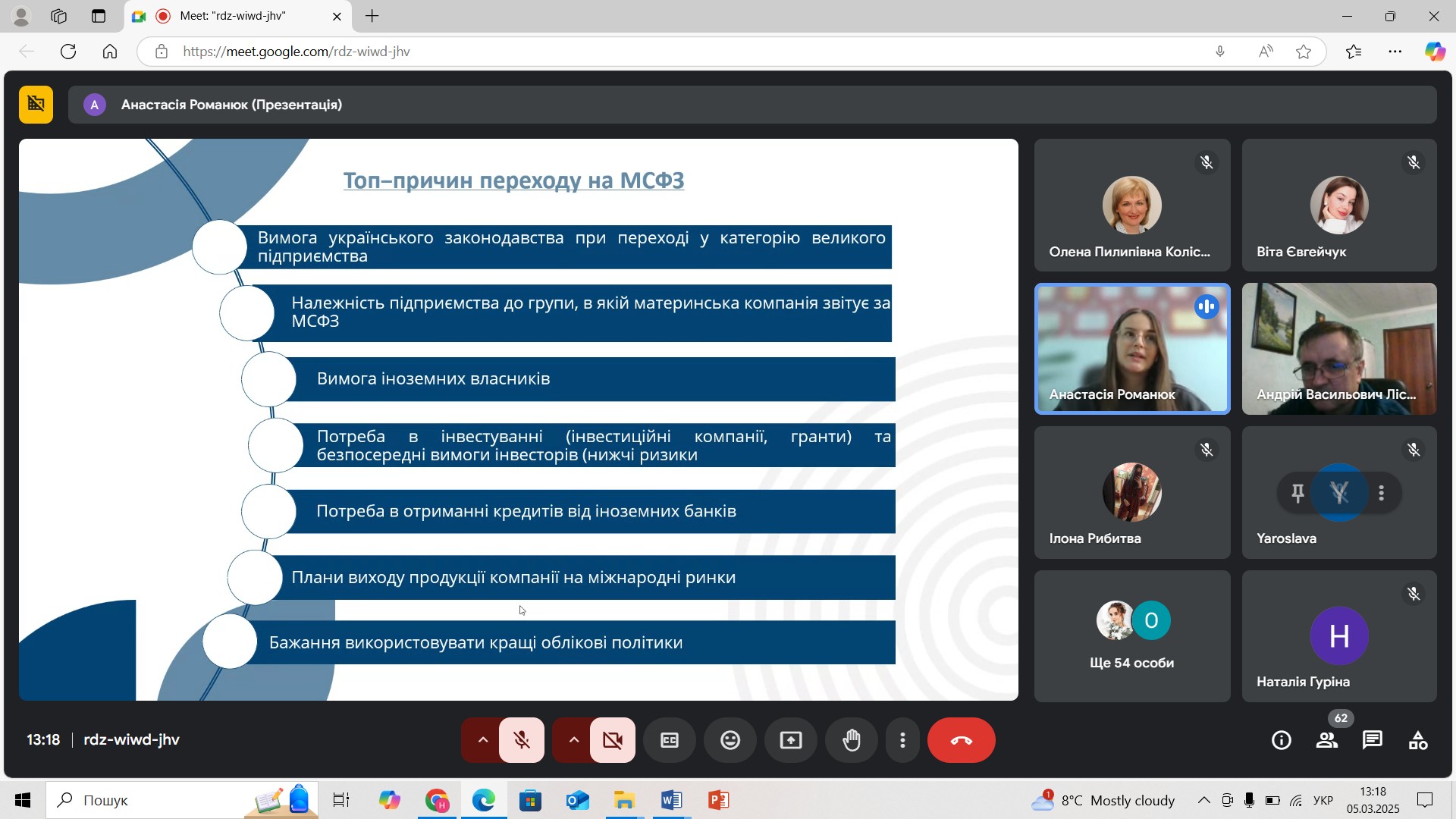The image size is (1456, 819).
Task: Open weather widget '8°C Mostly cloudy'
Action: pyautogui.click(x=1103, y=800)
